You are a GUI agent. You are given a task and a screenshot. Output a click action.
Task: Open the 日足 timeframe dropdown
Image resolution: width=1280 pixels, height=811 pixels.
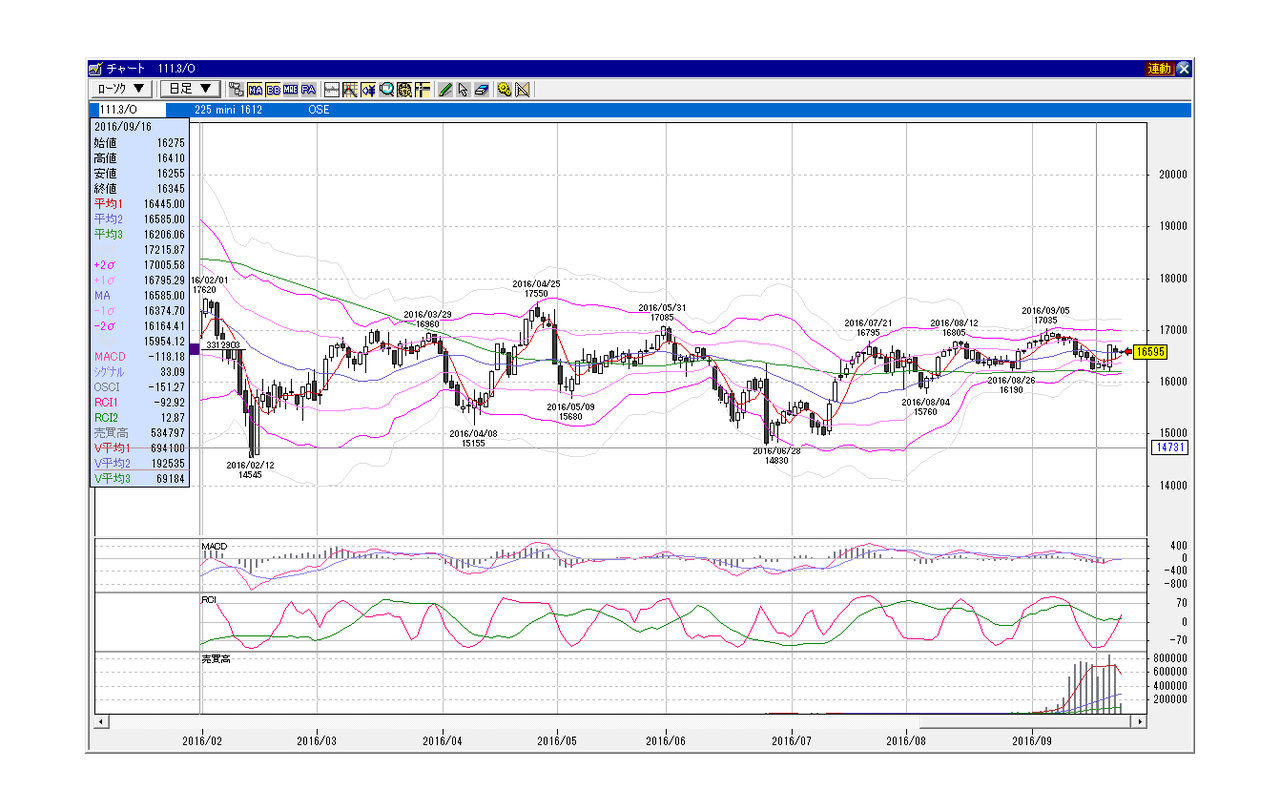191,89
